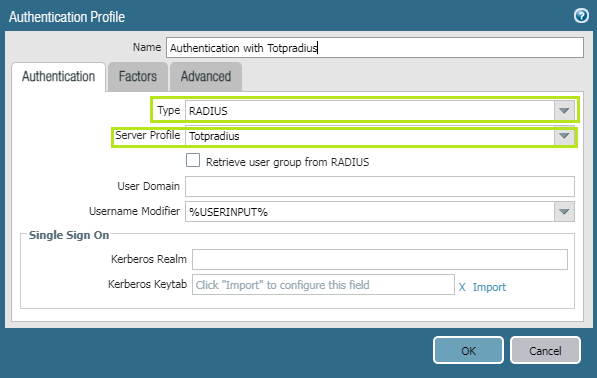Expand the Server Profile dropdown arrow

coord(564,136)
